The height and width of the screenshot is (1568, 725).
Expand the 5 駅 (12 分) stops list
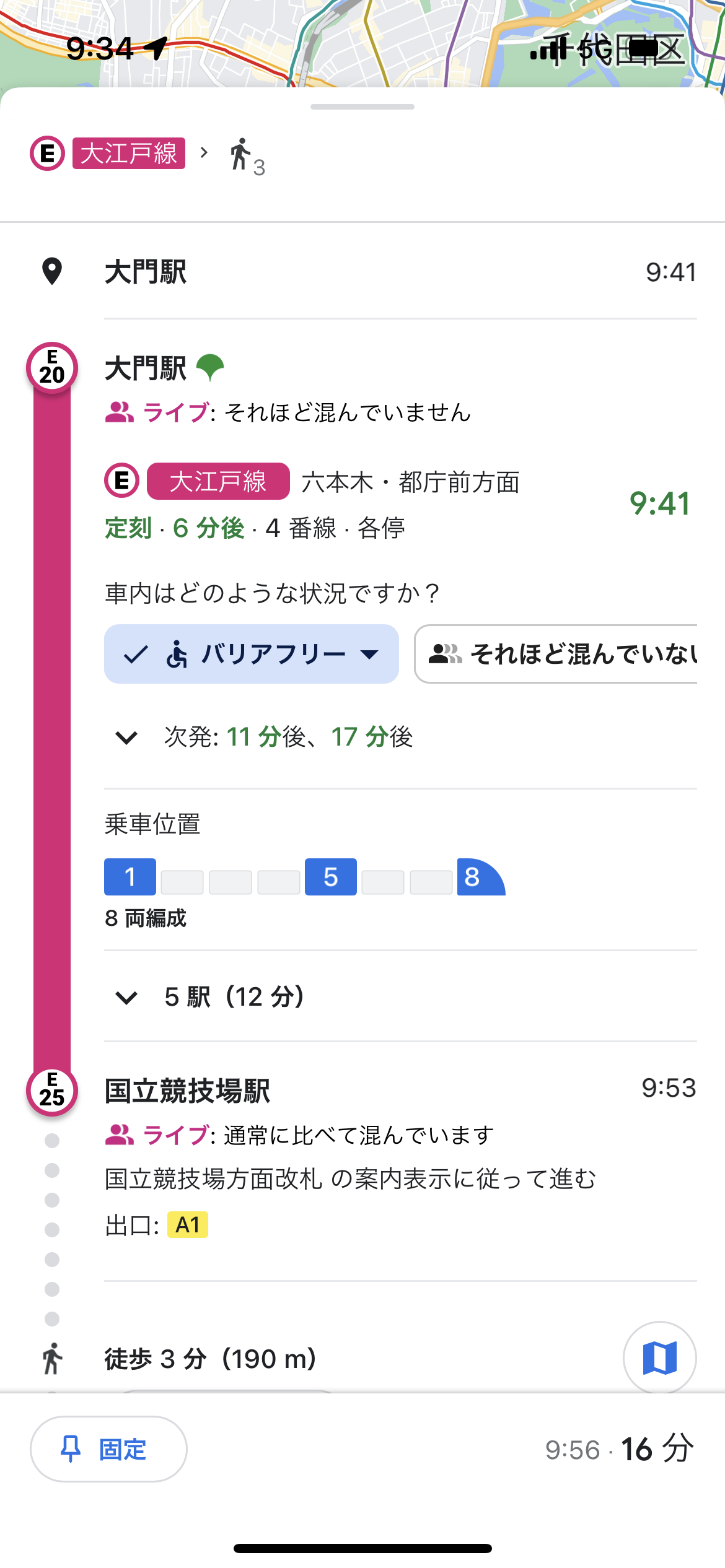[x=126, y=998]
